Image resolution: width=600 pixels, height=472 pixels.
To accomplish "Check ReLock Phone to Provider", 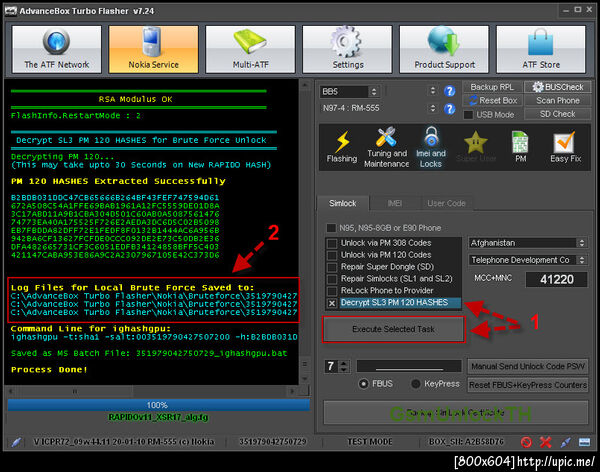I will click(x=332, y=291).
